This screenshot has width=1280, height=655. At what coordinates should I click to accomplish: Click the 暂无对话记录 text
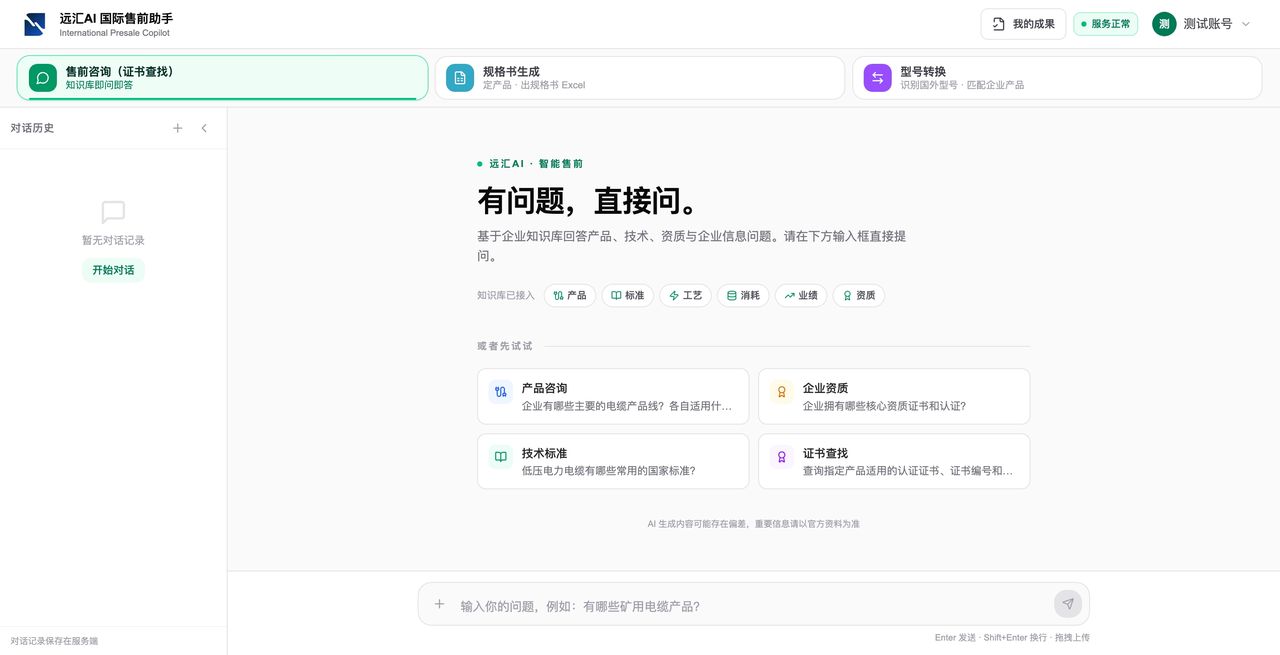pyautogui.click(x=113, y=241)
